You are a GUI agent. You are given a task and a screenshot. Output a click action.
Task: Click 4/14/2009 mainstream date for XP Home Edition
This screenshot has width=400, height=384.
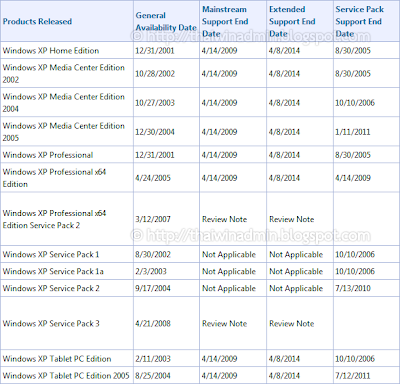tap(219, 51)
